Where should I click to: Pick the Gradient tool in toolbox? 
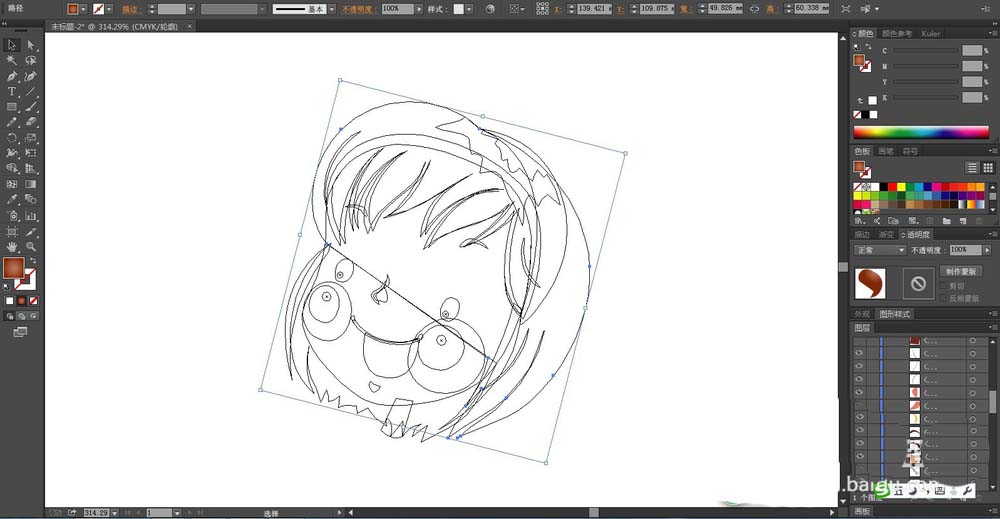[x=31, y=184]
